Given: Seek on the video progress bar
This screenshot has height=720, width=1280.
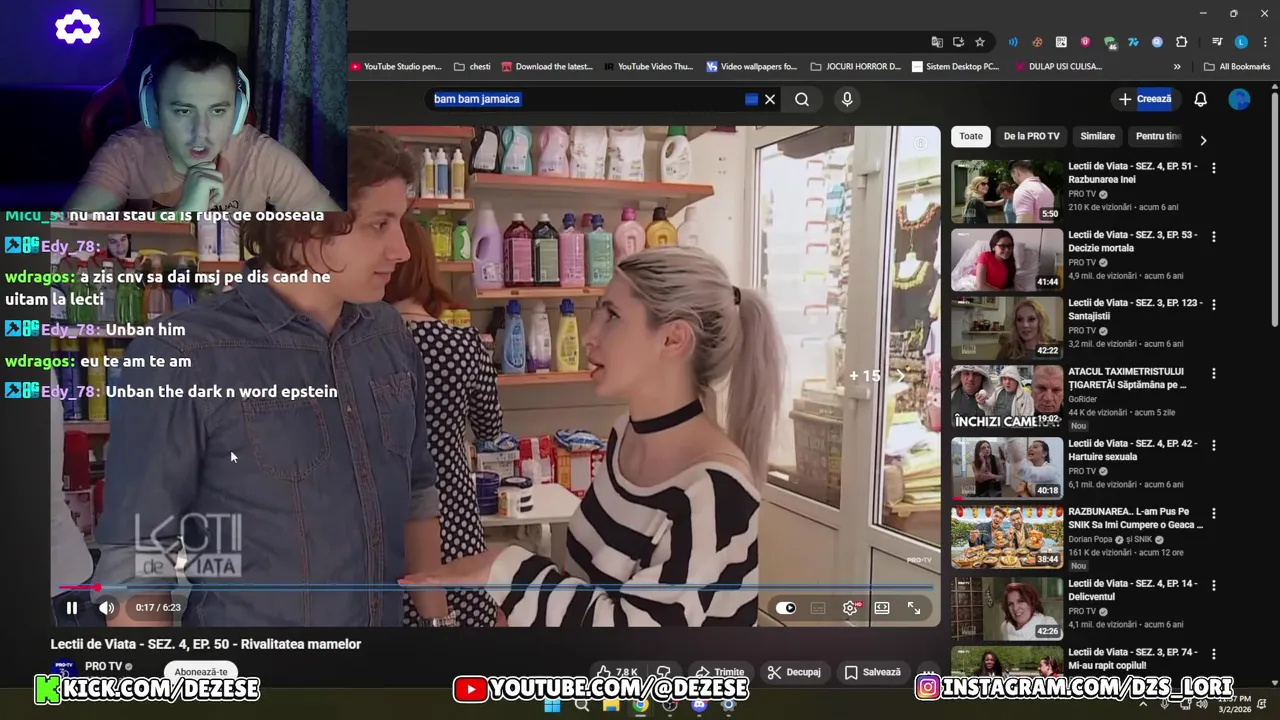Looking at the screenshot, I should click(495, 588).
